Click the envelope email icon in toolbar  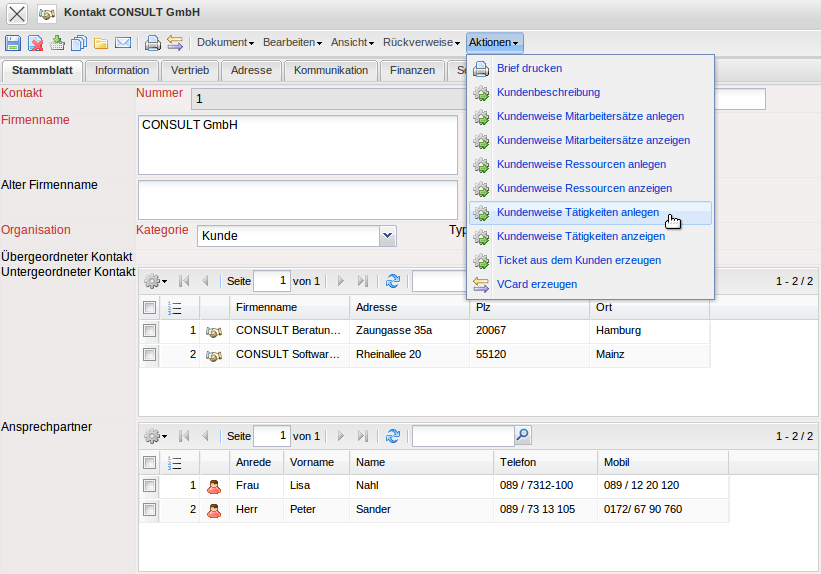[123, 43]
